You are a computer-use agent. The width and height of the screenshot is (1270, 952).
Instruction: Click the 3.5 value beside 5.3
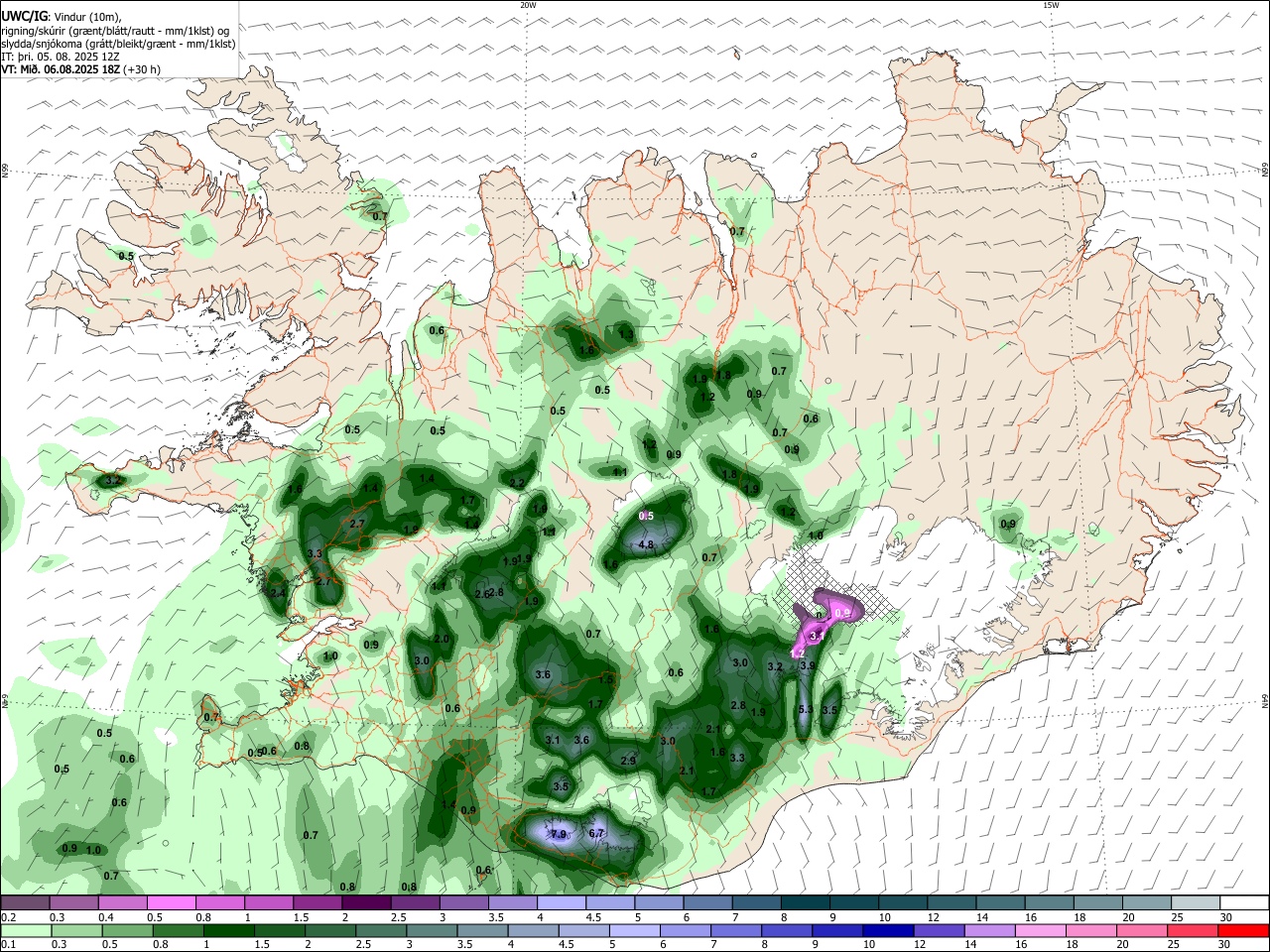tap(830, 710)
